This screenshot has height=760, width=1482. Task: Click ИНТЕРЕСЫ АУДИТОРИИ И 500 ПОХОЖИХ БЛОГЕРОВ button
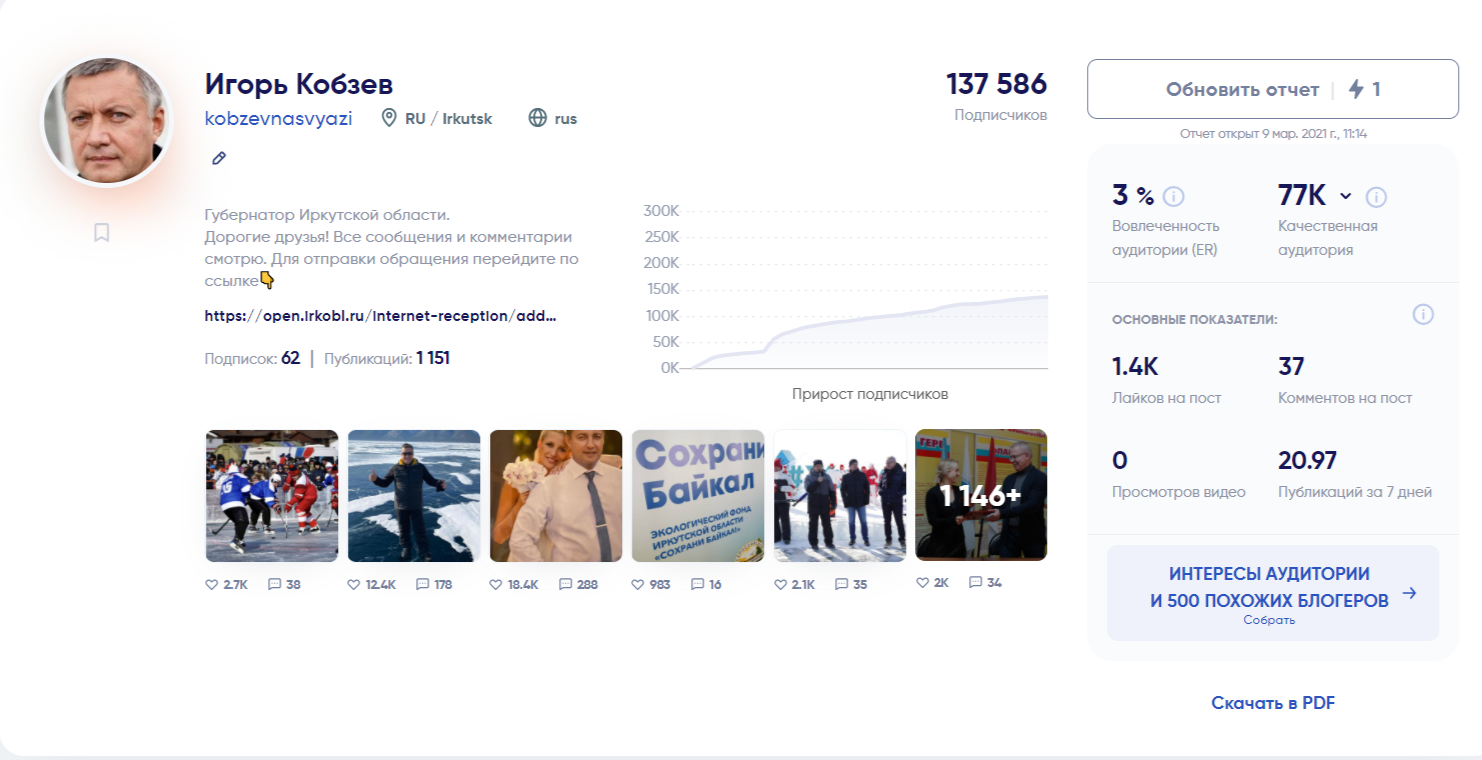[x=1273, y=593]
